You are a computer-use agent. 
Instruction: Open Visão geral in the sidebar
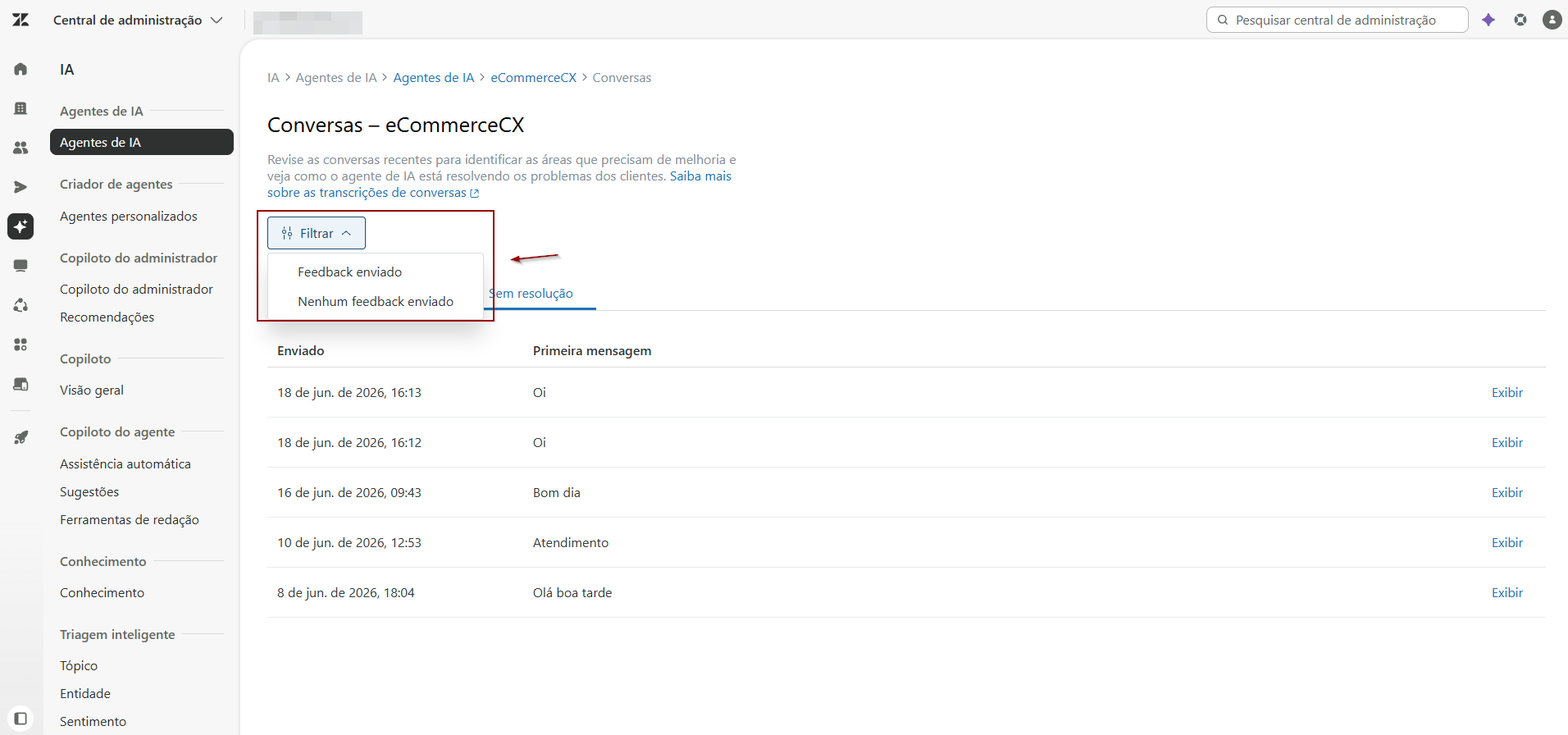92,390
